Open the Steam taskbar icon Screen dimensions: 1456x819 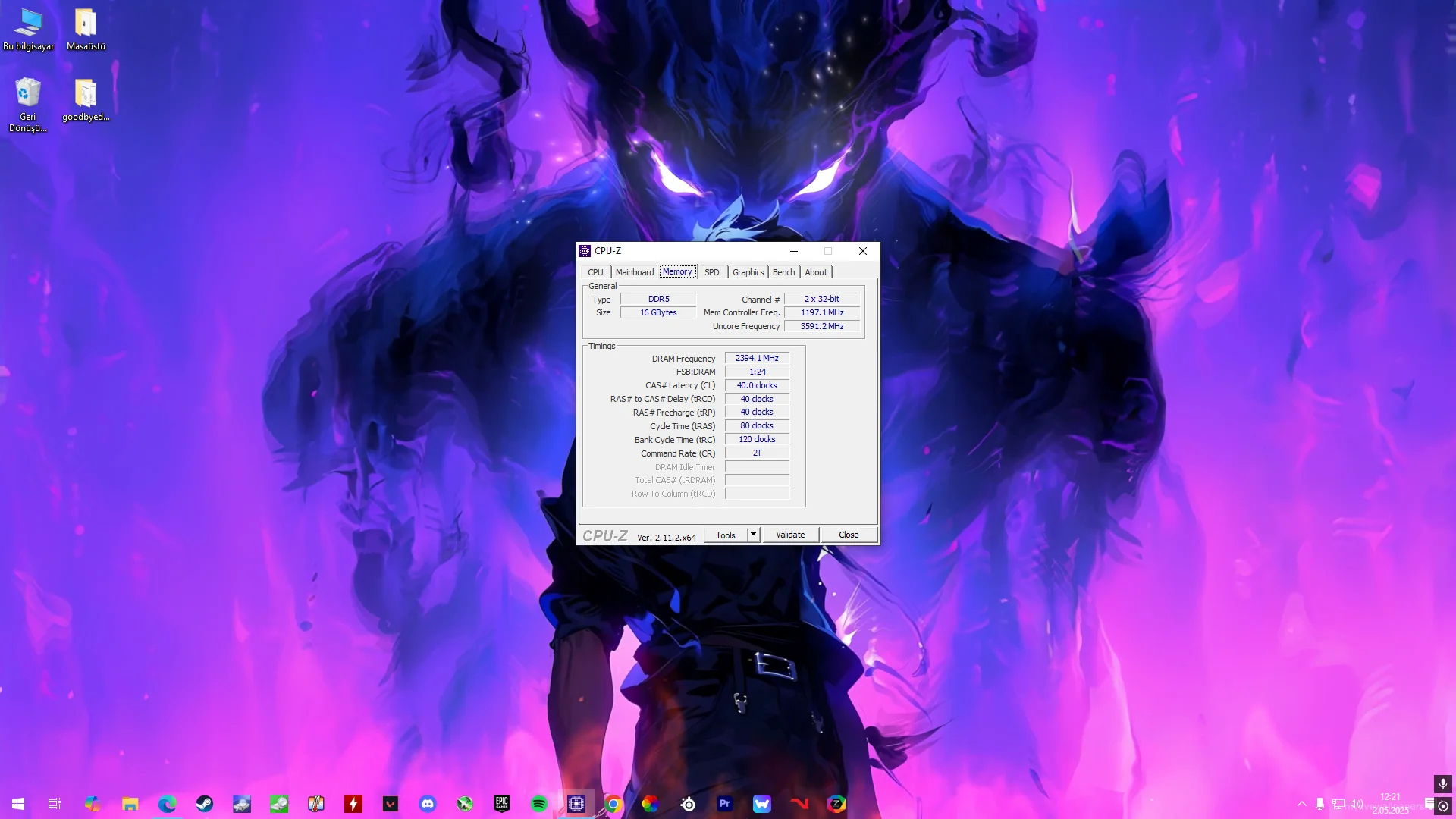coord(204,804)
